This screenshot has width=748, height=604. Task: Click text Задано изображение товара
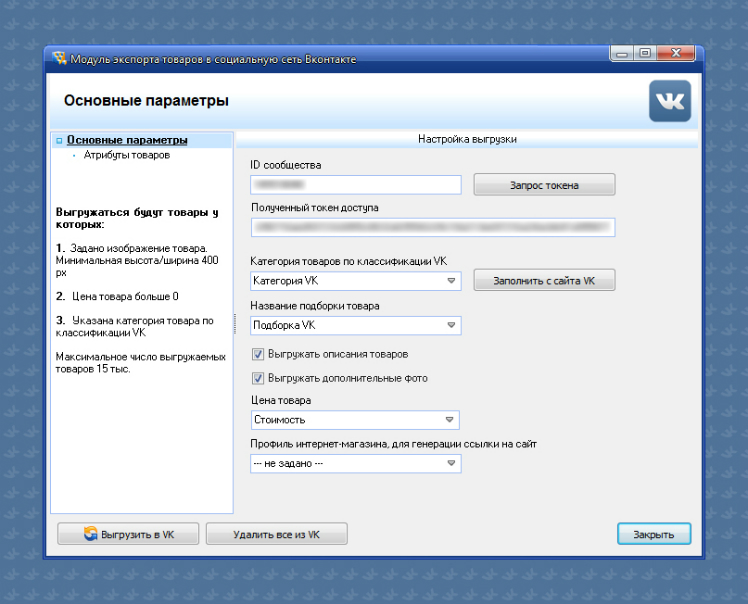(139, 248)
